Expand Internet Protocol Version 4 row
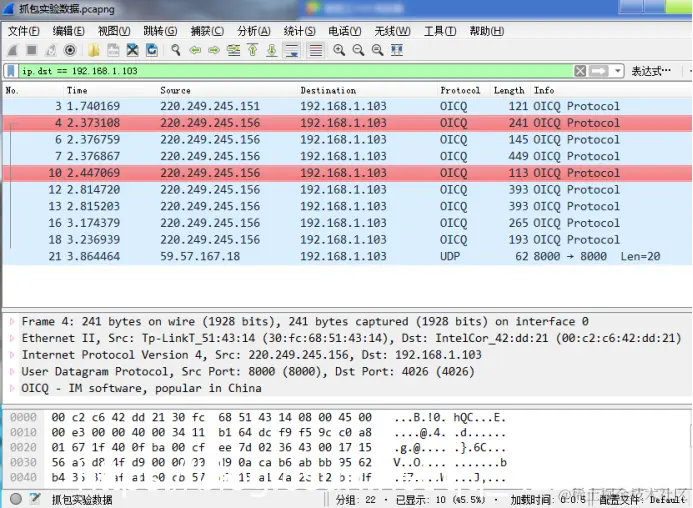The image size is (693, 508). pyautogui.click(x=12, y=355)
